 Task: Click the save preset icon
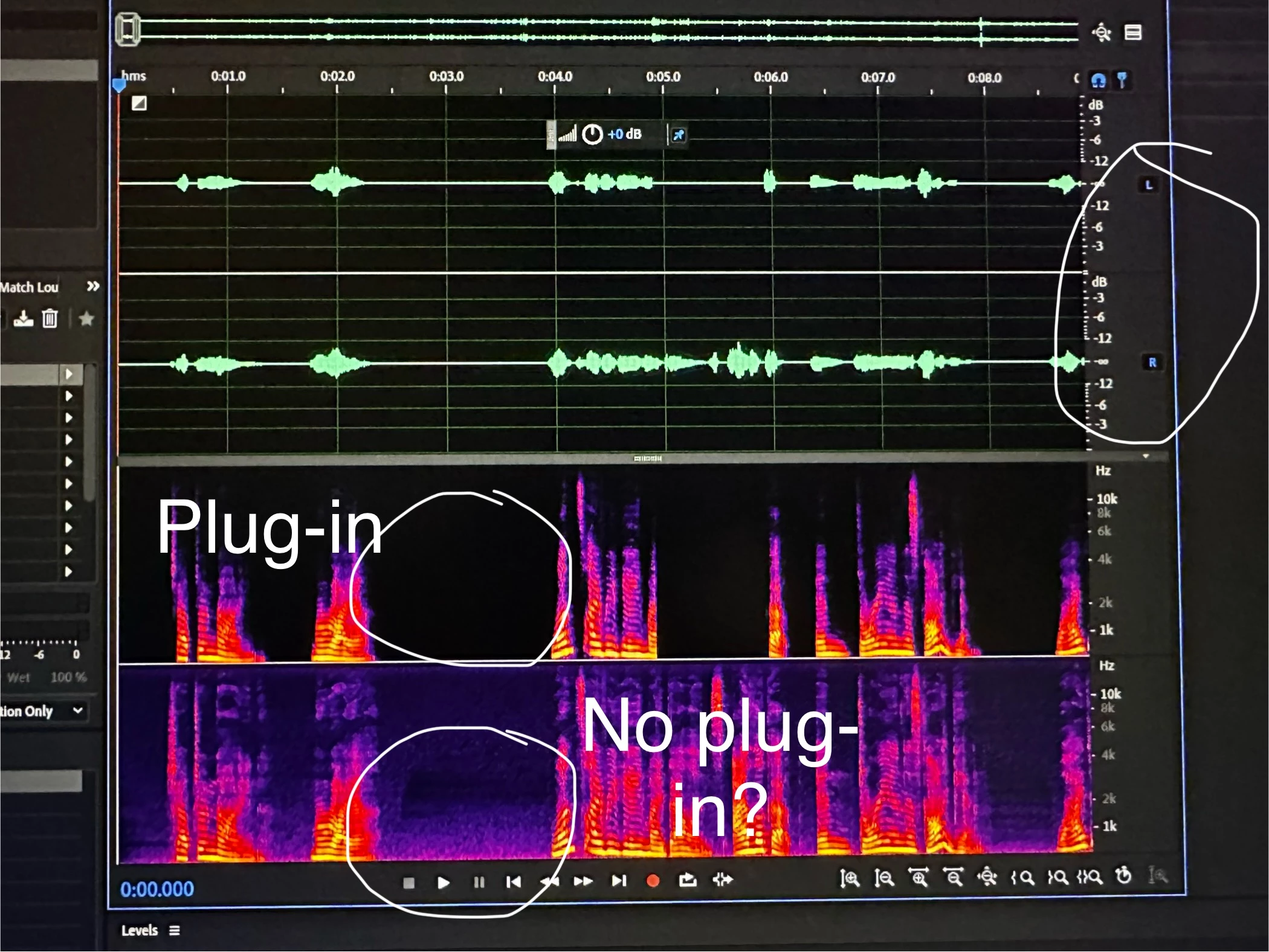click(x=23, y=318)
